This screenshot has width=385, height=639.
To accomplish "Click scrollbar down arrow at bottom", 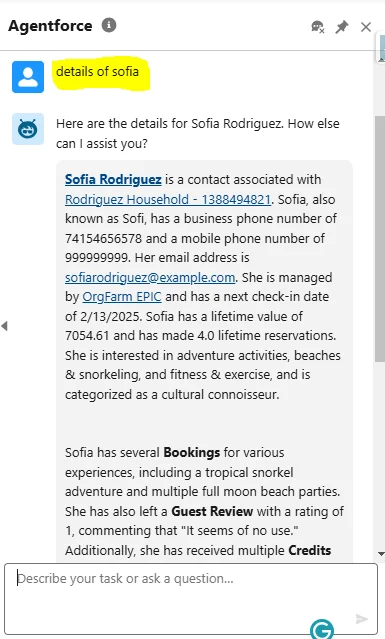I will click(x=381, y=553).
